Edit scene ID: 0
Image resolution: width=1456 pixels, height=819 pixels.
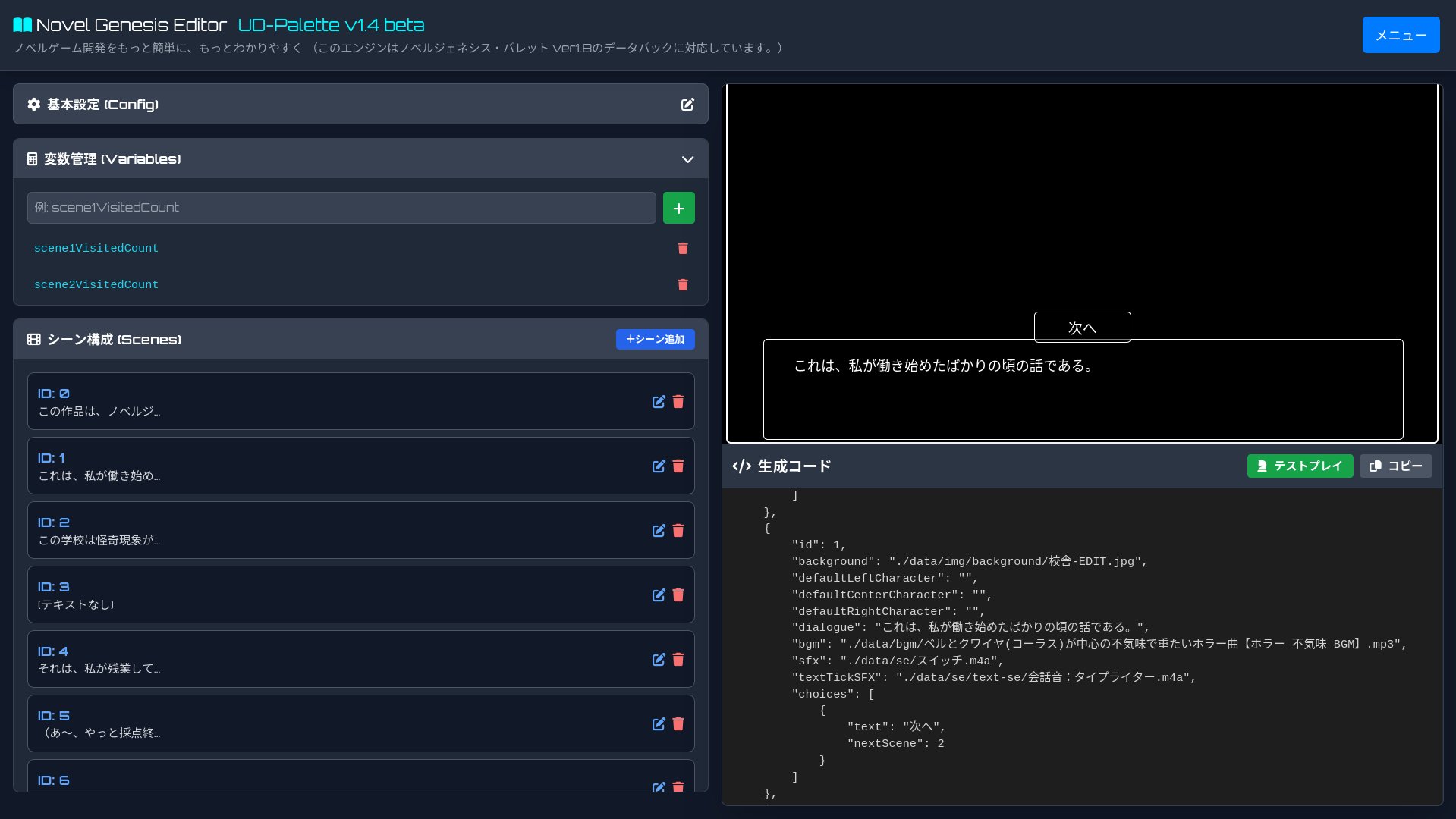tap(658, 402)
